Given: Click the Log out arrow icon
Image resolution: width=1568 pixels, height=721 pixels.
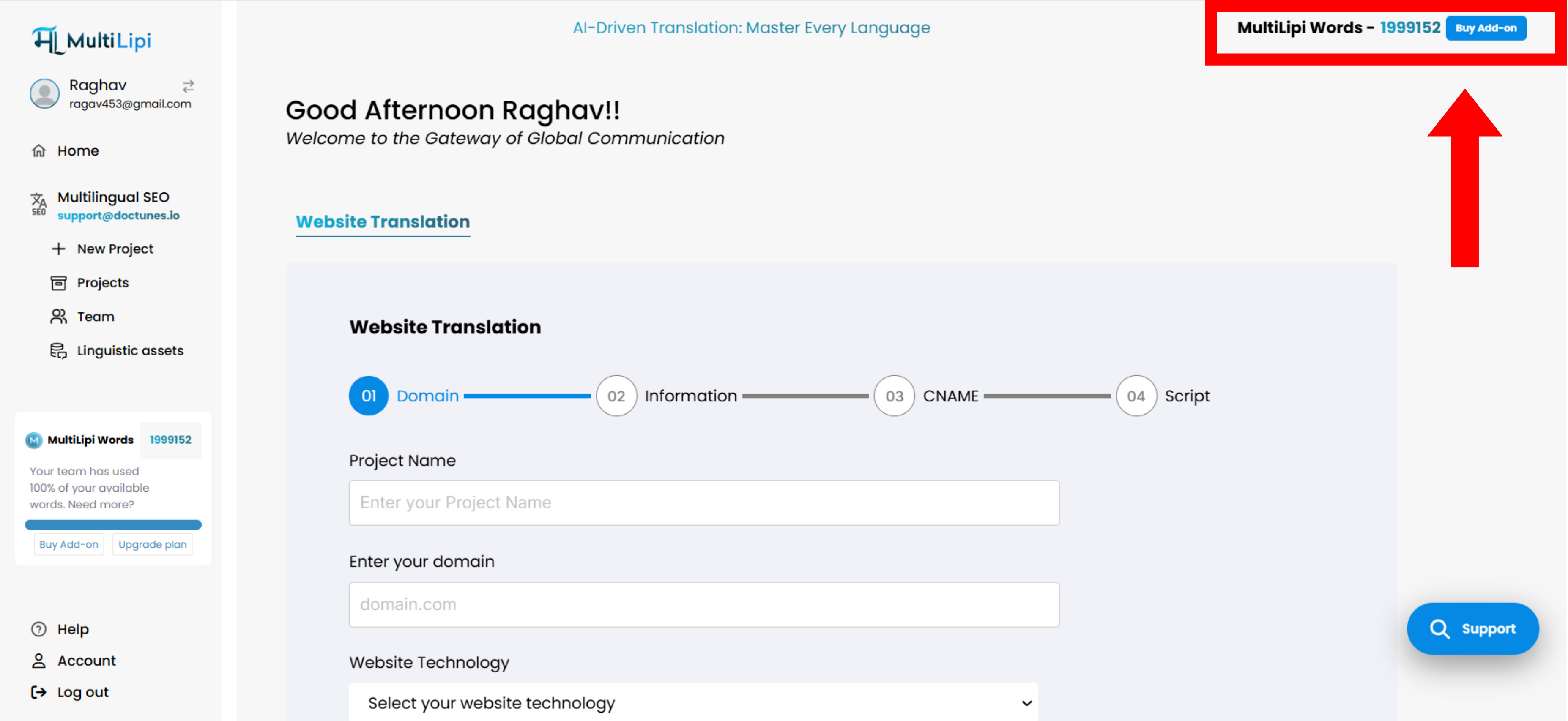Looking at the screenshot, I should click(x=39, y=692).
